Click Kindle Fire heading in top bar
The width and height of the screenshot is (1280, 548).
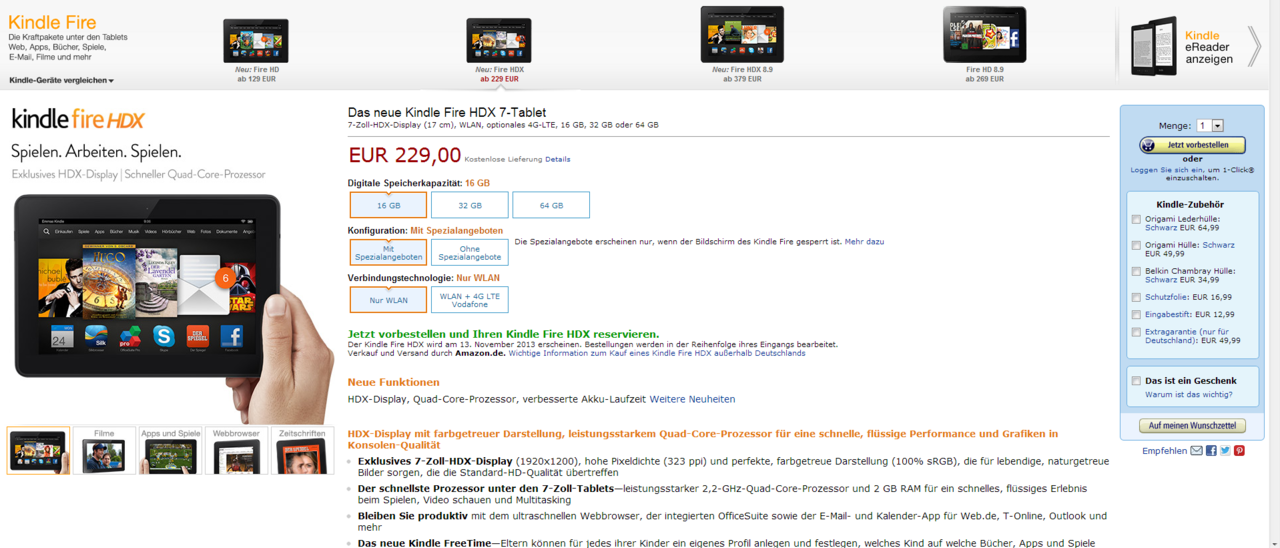point(52,22)
